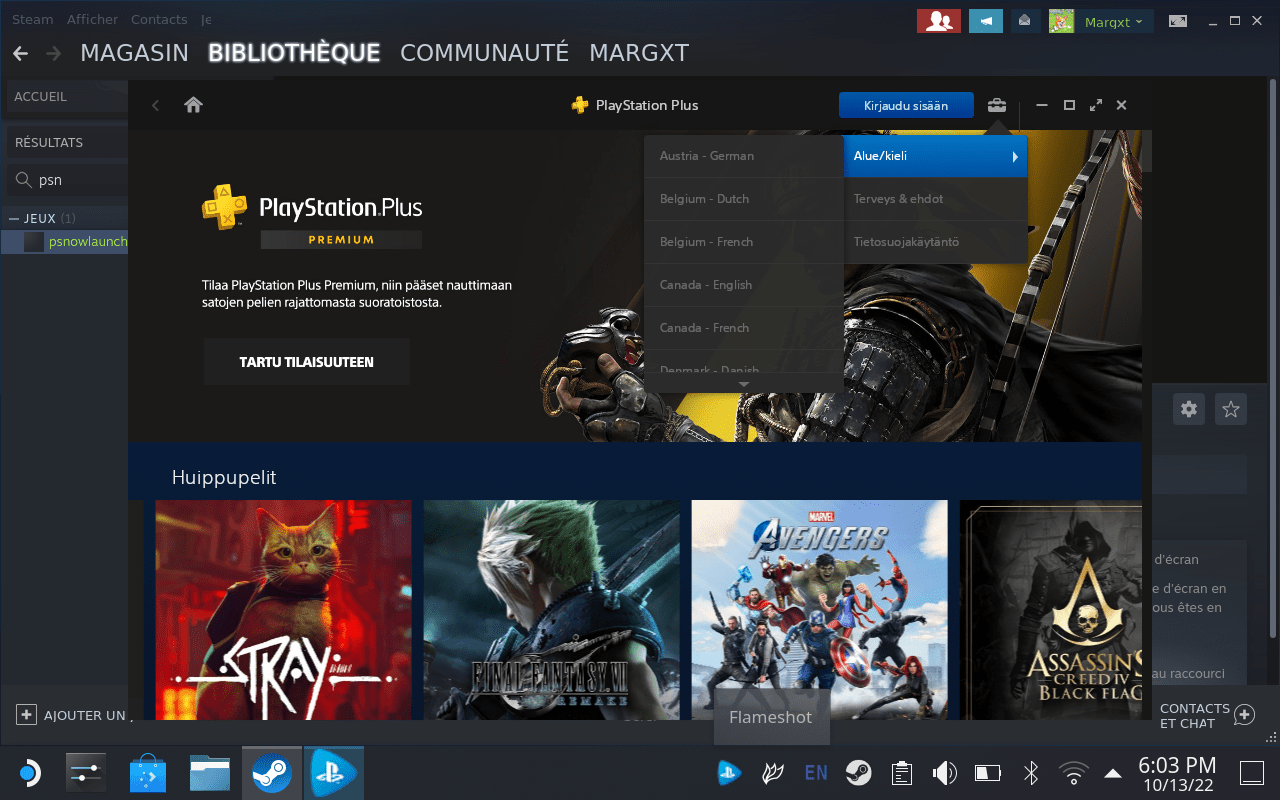Open Wi-Fi network tray icon
1280x800 pixels.
click(1073, 773)
